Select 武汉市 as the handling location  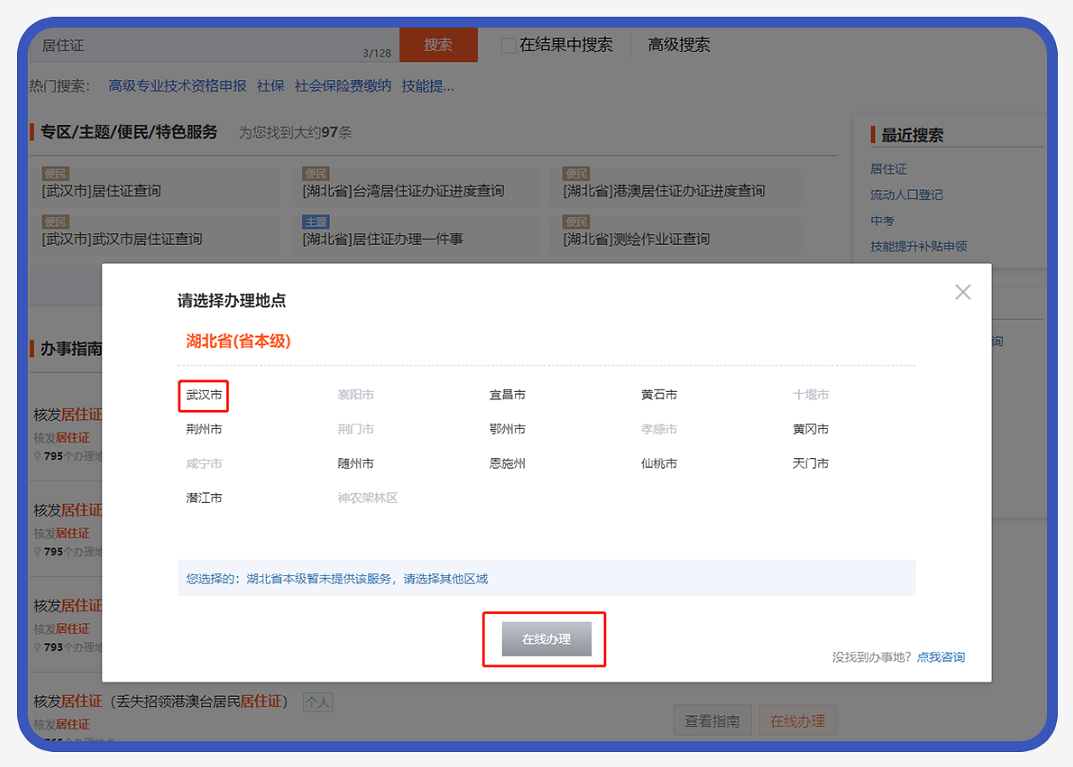[204, 395]
